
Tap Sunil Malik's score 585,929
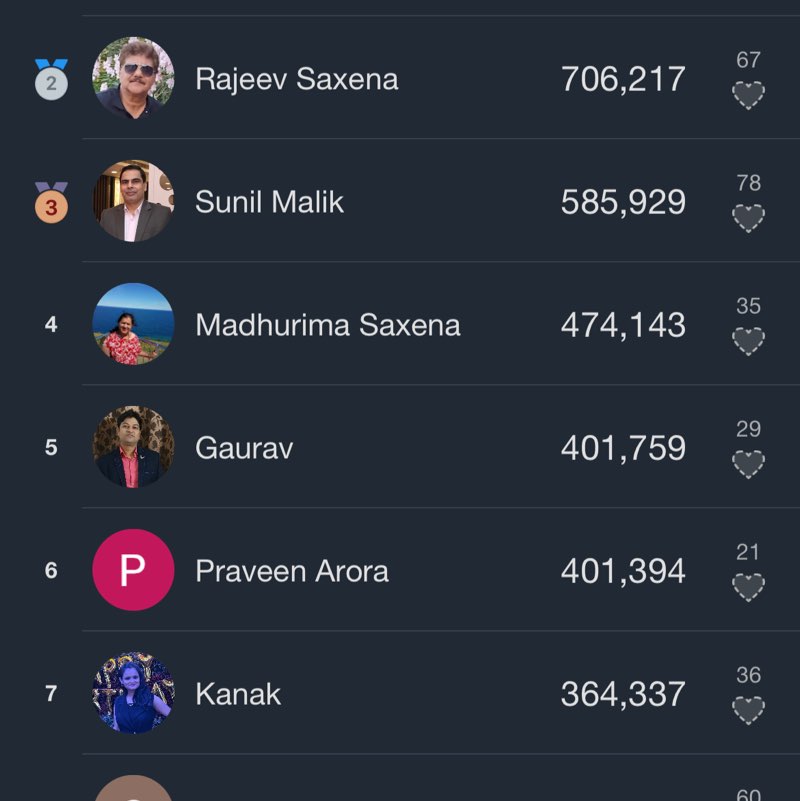click(x=623, y=202)
